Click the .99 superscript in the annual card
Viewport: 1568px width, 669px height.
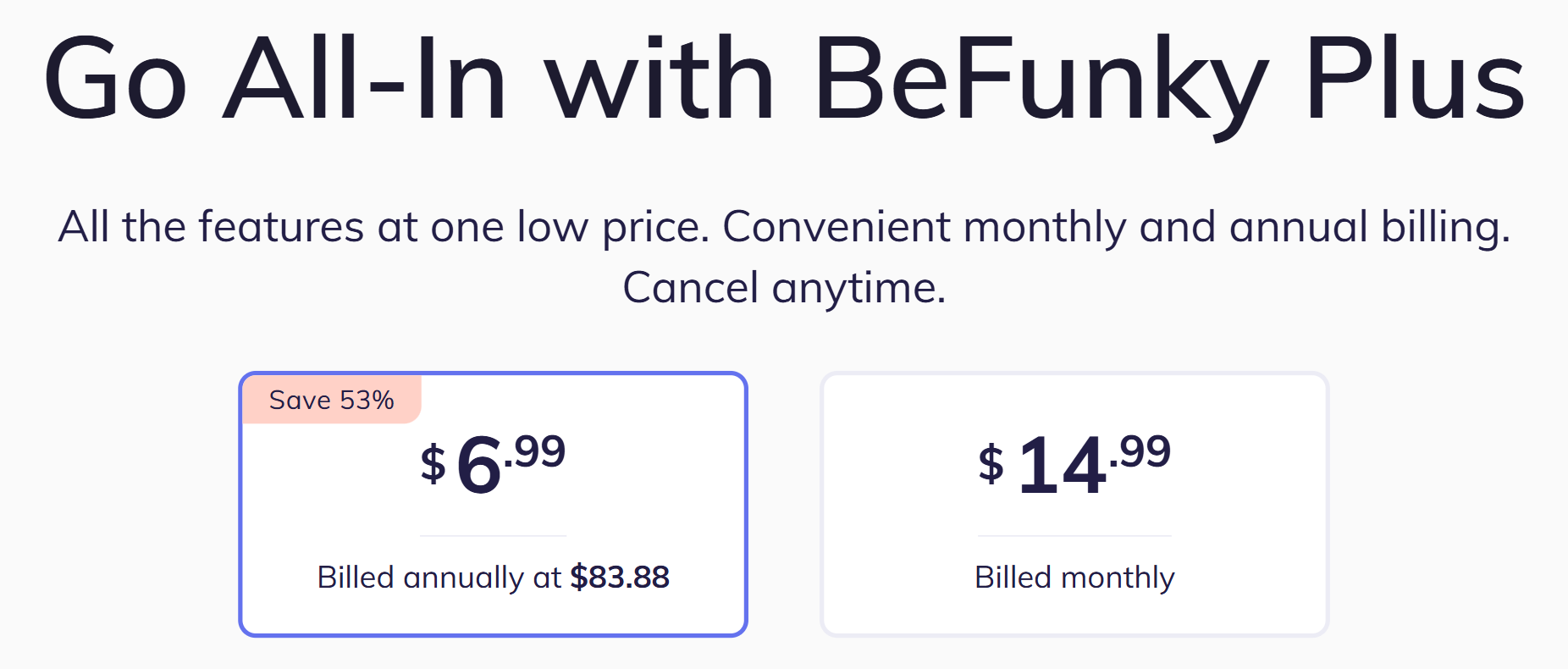(536, 451)
